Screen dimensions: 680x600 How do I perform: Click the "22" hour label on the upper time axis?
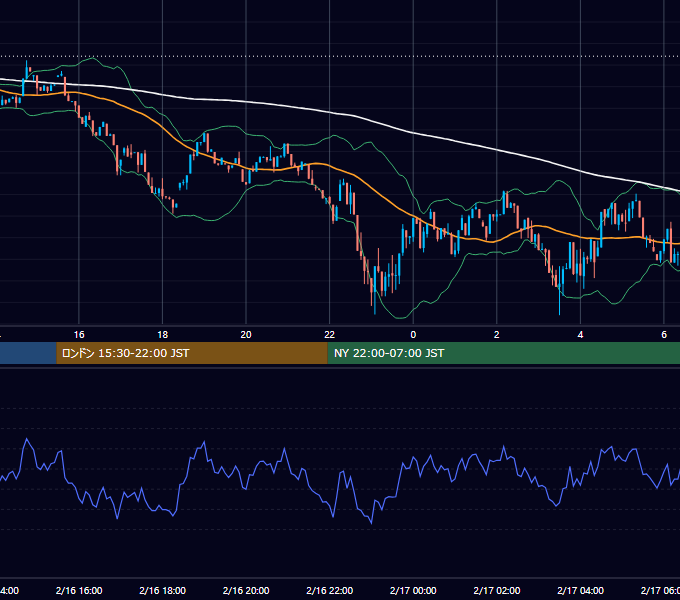click(x=330, y=335)
